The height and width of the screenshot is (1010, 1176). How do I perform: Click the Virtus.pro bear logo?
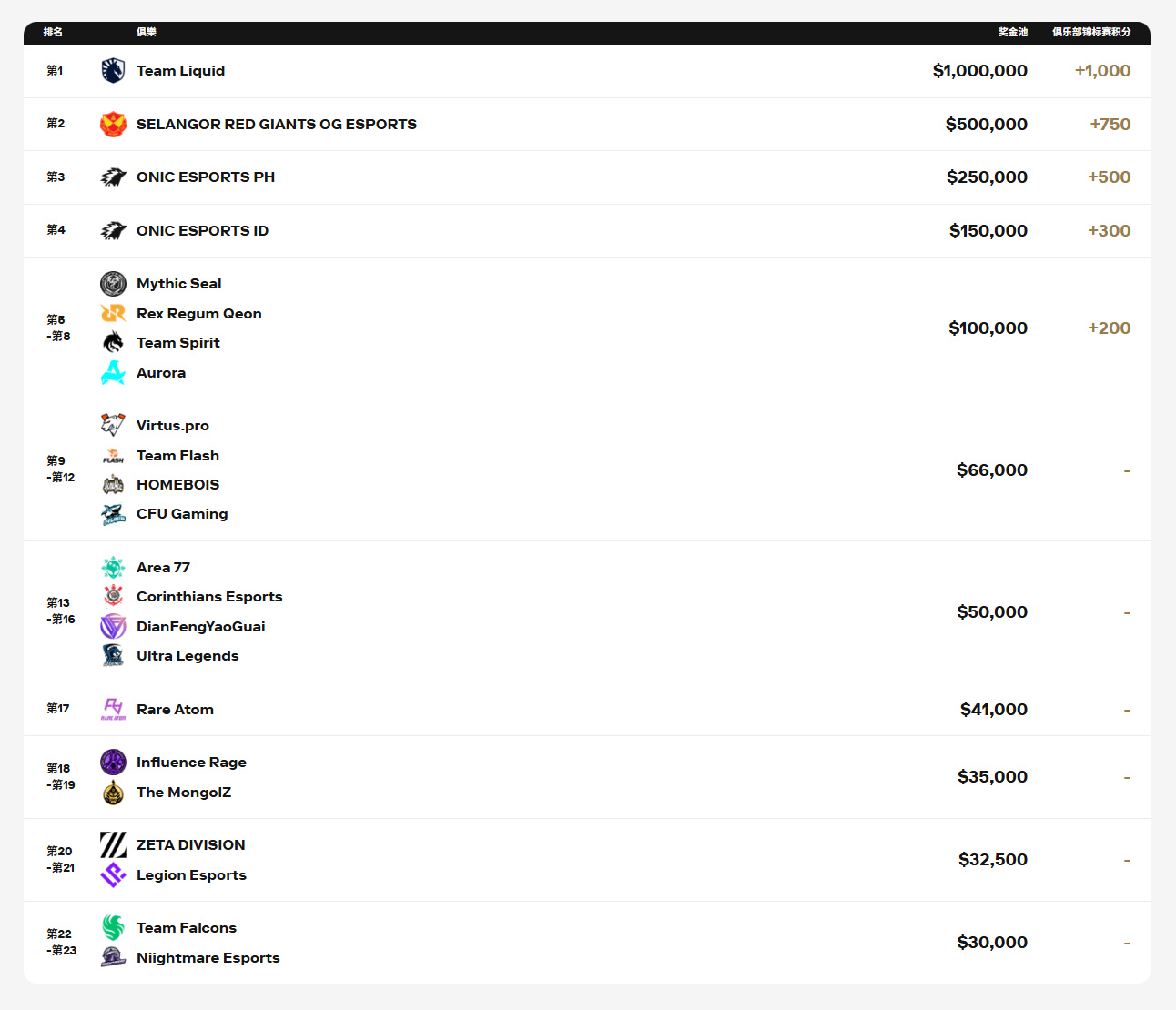click(x=113, y=426)
